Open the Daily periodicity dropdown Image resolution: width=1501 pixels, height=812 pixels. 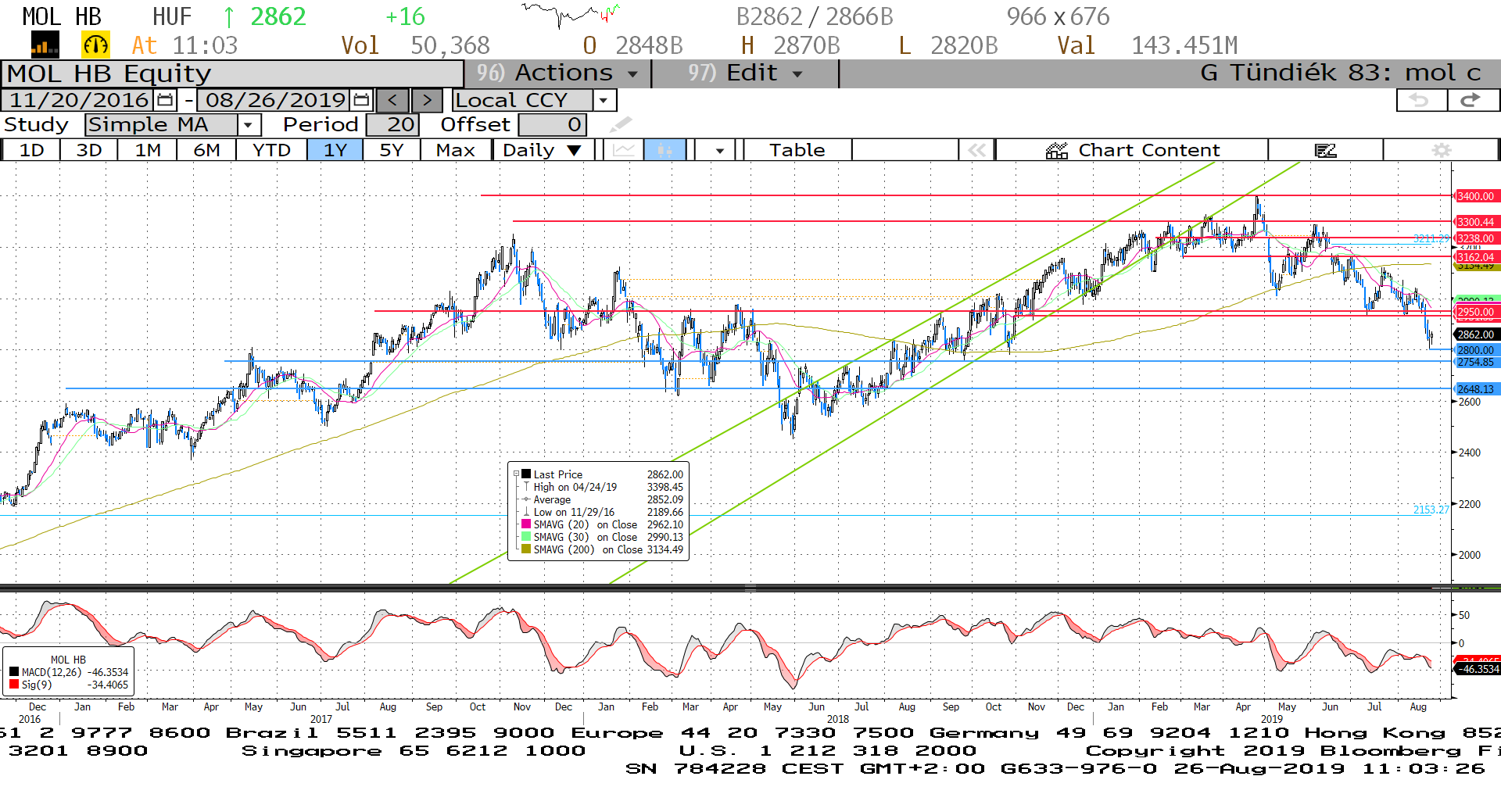pyautogui.click(x=543, y=150)
